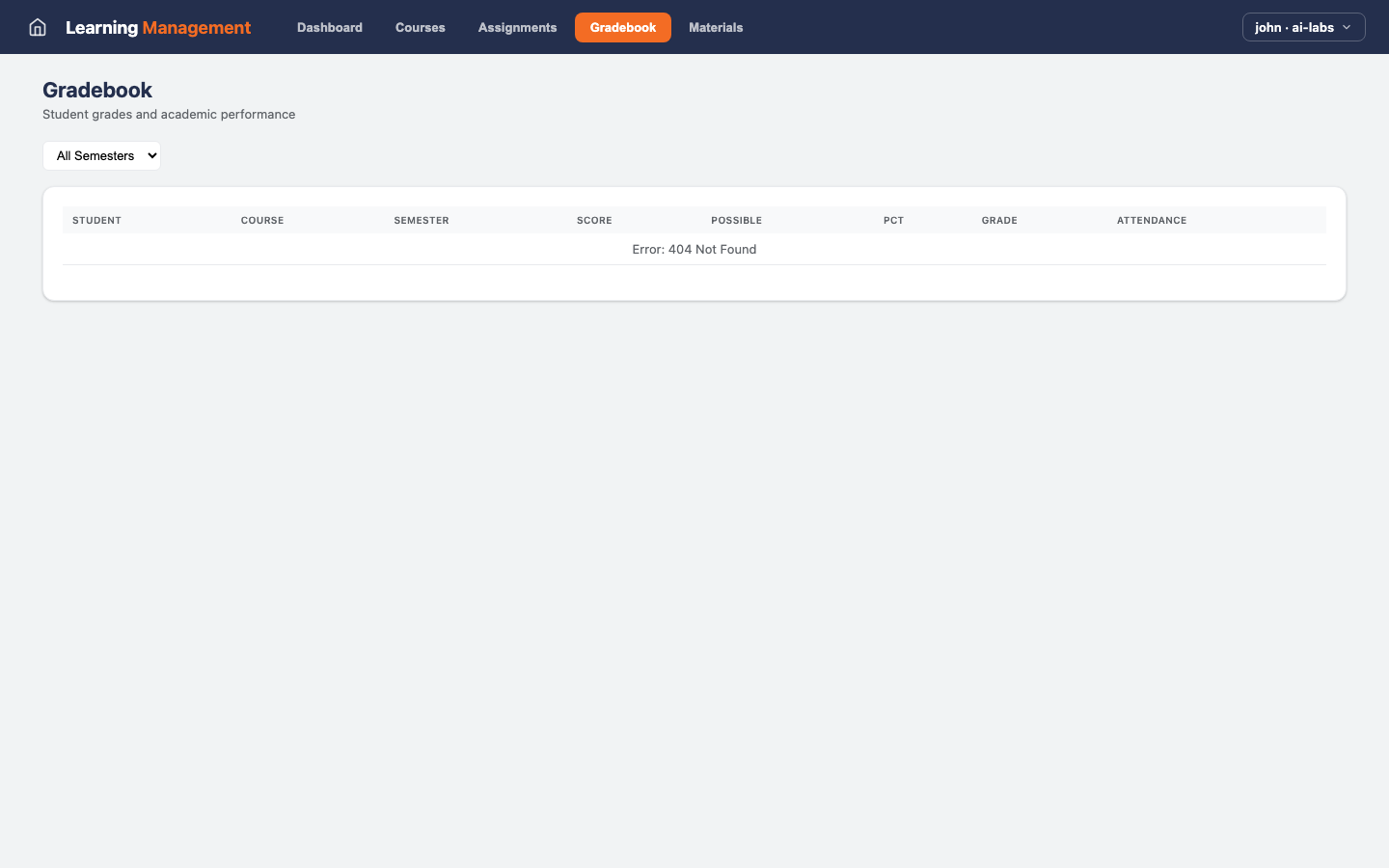Viewport: 1389px width, 868px height.
Task: Open the semester filter combo box
Action: [x=101, y=155]
